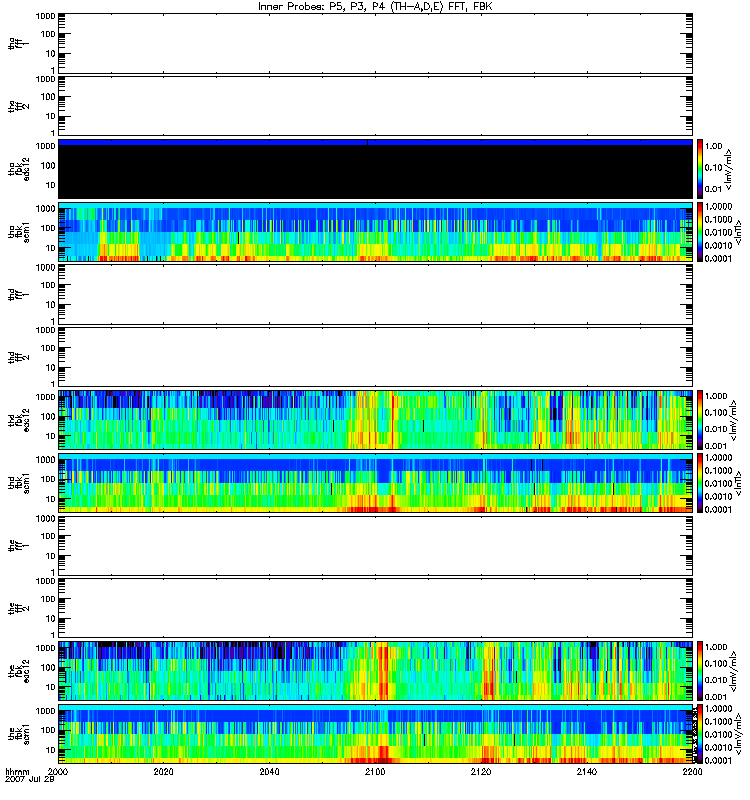Click the '<|nT|>' unit beside thd scm1 colorbar
Image resolution: width=750 pixels, height=800 pixels.
coord(738,483)
